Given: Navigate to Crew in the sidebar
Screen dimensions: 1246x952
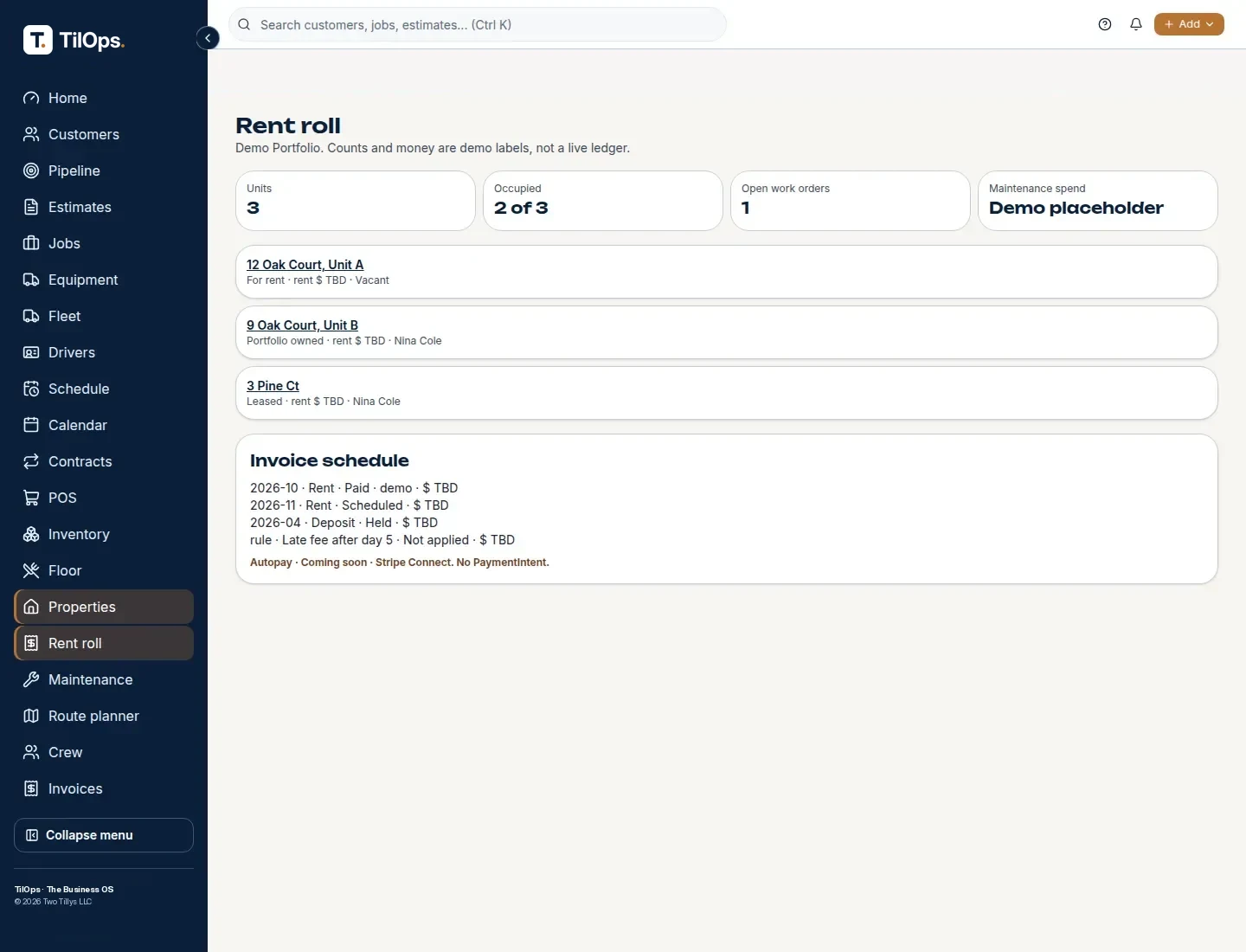Looking at the screenshot, I should click(x=104, y=752).
